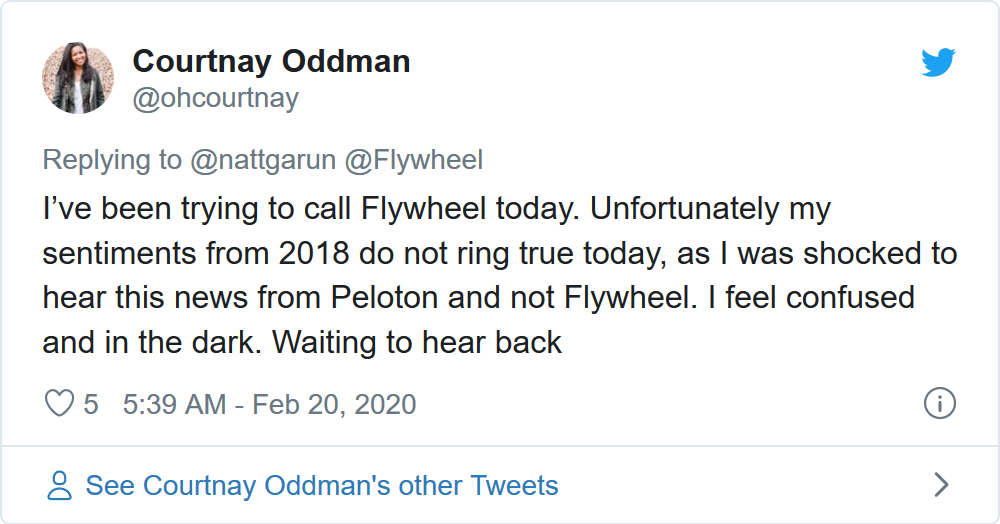Click the person silhouette icon in footer
The height and width of the screenshot is (524, 1000).
click(x=60, y=486)
